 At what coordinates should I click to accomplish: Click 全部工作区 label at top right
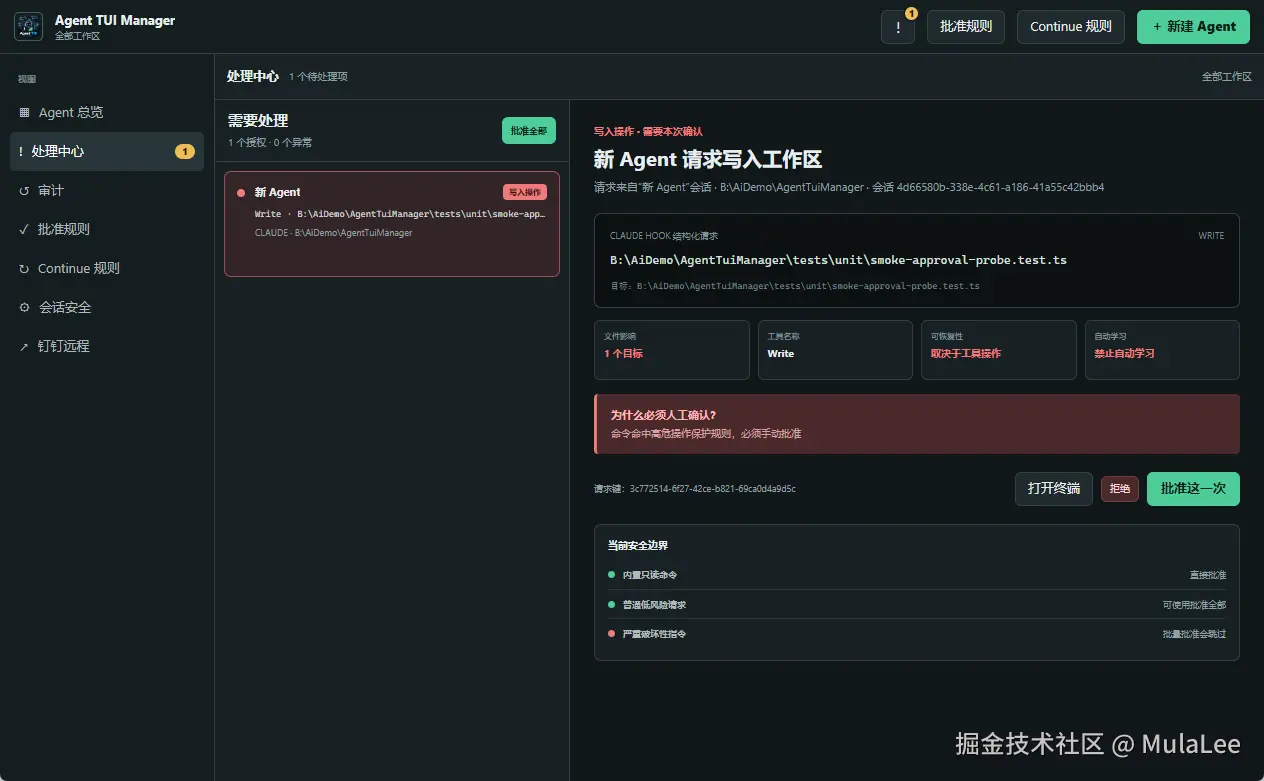1227,77
